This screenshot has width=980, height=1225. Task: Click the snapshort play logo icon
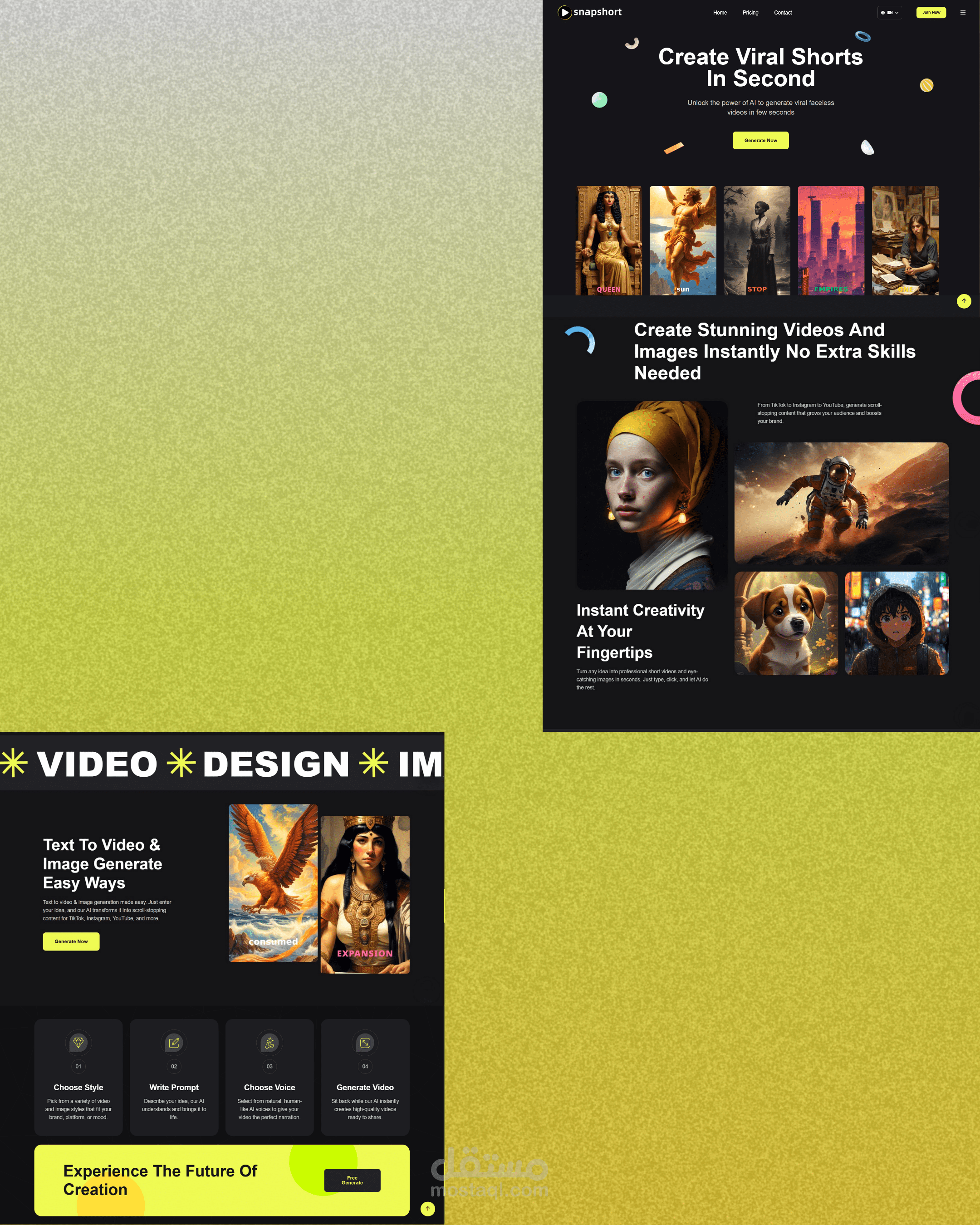(564, 13)
